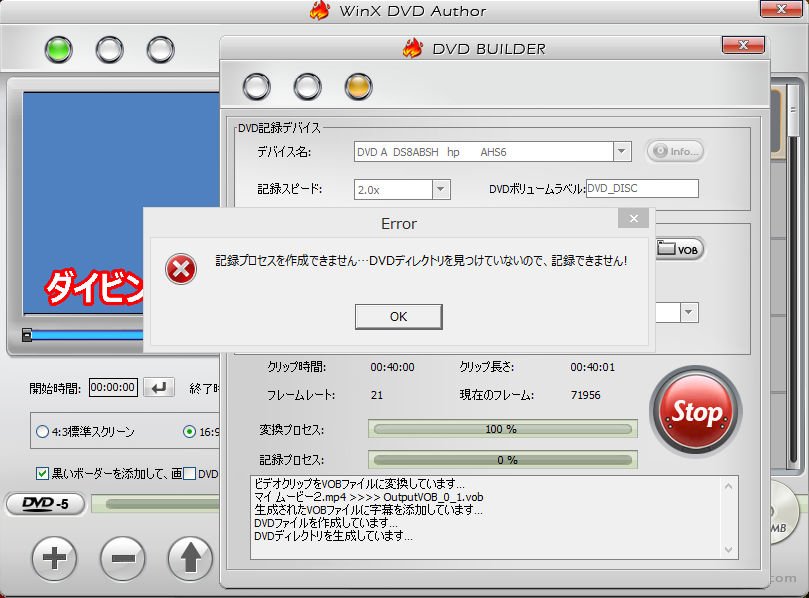Click the クリップ時間 value 00:40:00
Image resolution: width=809 pixels, height=598 pixels.
tap(392, 367)
